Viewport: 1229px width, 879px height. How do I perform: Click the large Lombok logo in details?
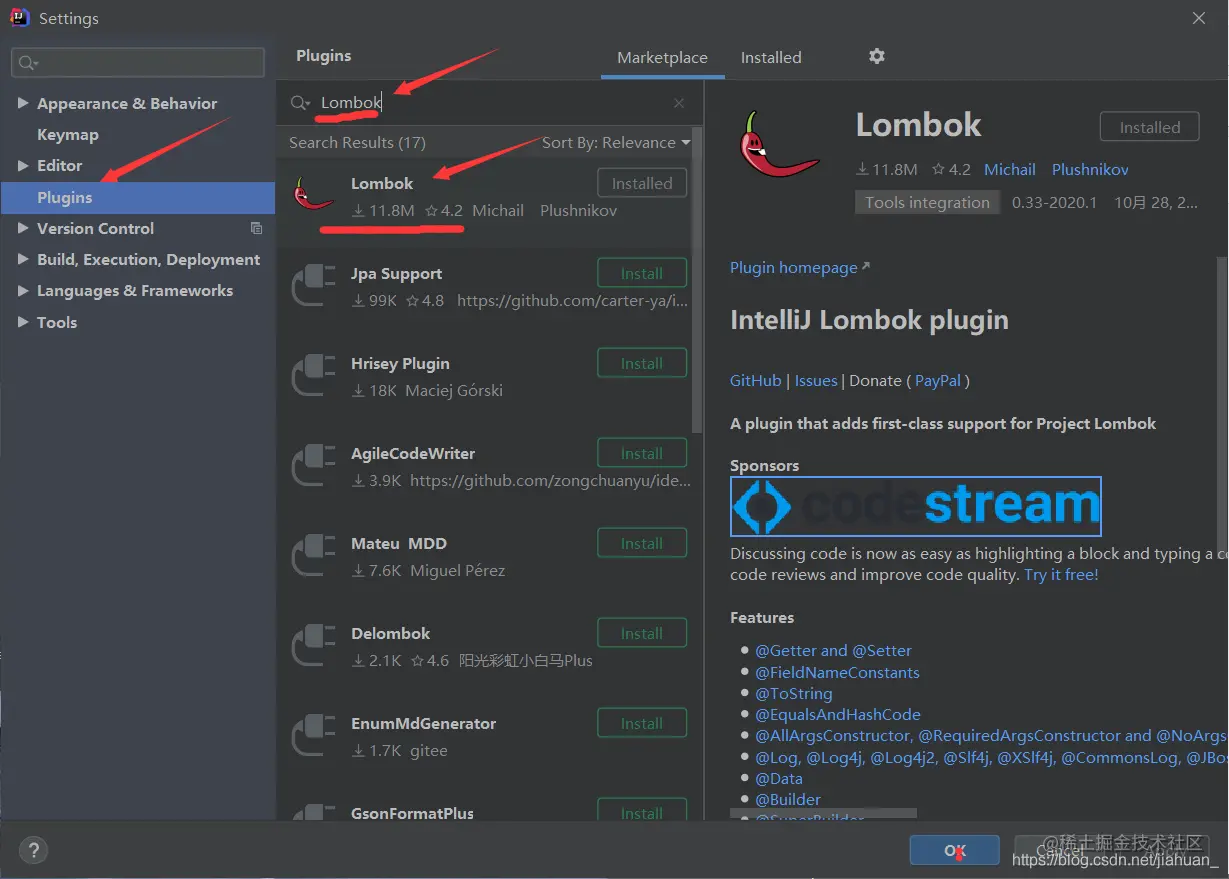[779, 146]
